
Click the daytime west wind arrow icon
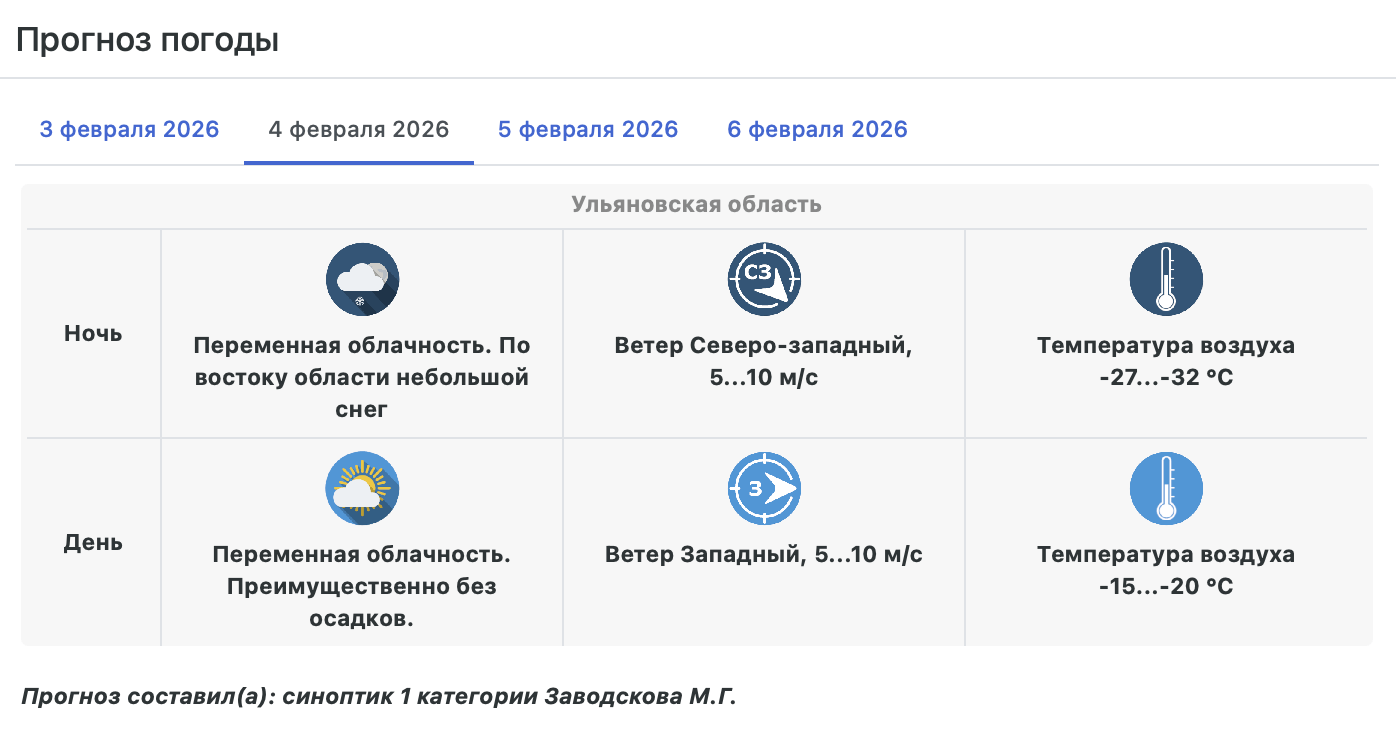point(764,488)
